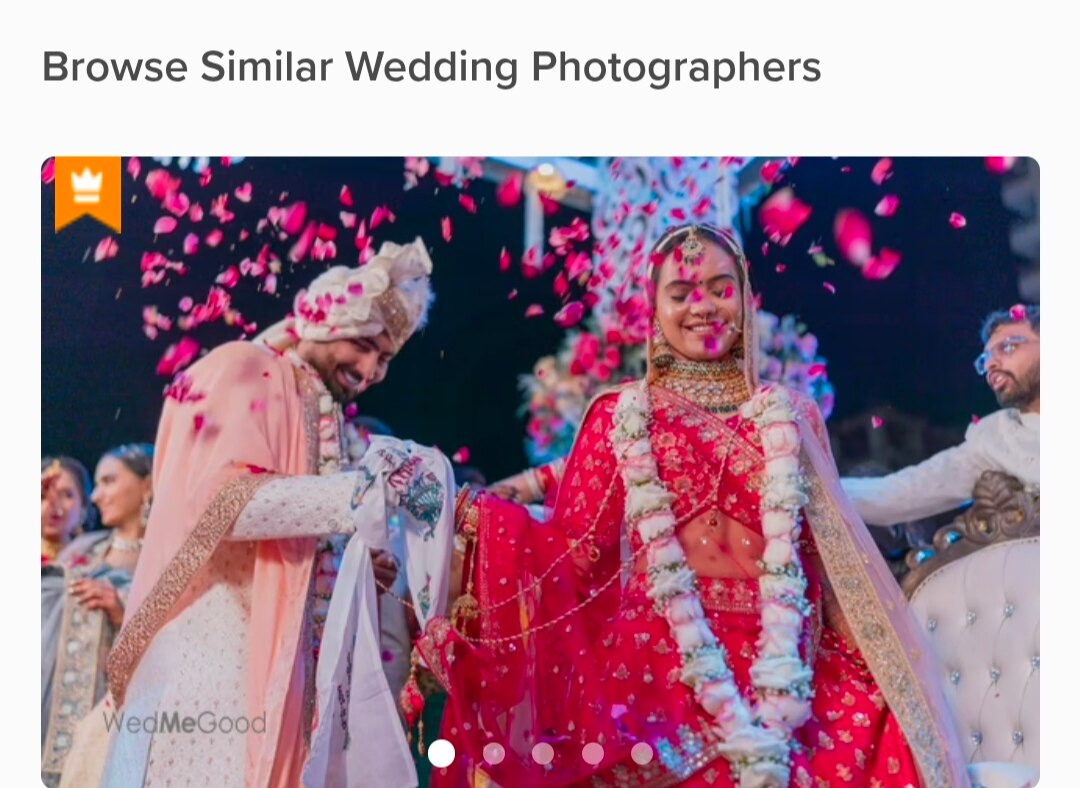Jump to the third carousel dot
Screen dimensions: 1080x788
[x=543, y=754]
